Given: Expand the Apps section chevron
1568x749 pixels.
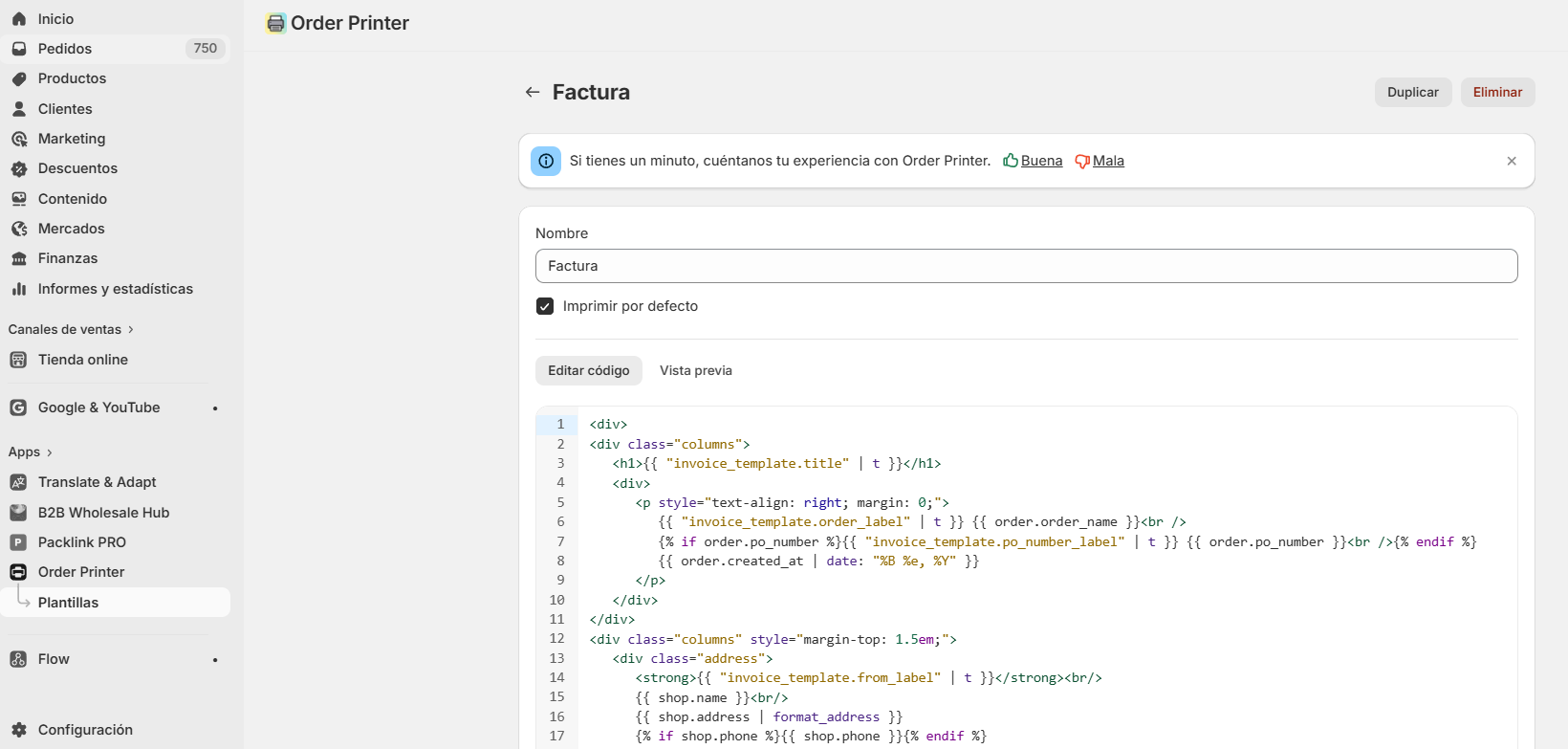Looking at the screenshot, I should (x=50, y=452).
